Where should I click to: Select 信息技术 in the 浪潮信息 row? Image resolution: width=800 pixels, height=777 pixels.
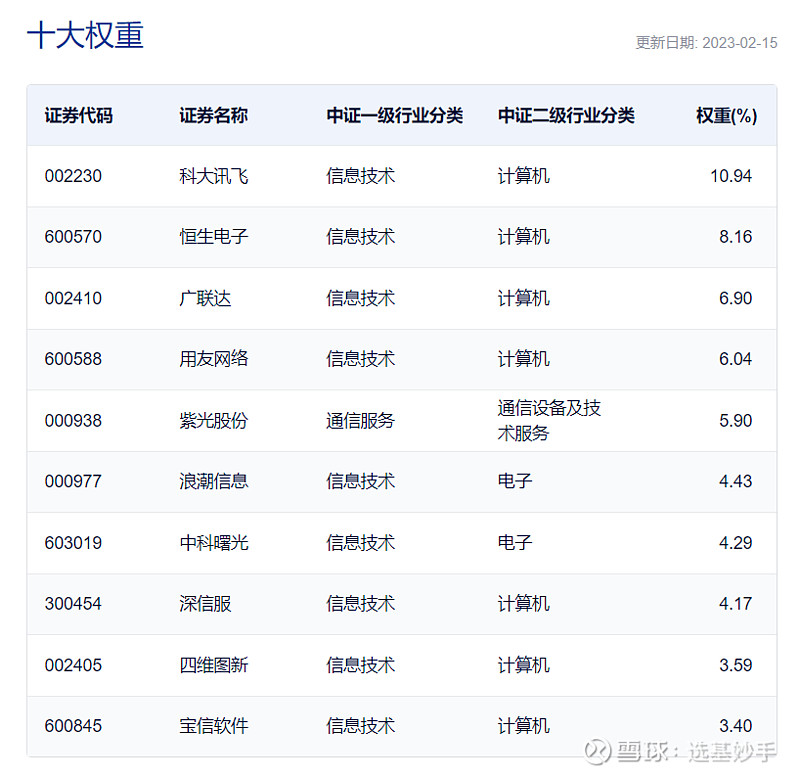point(361,482)
